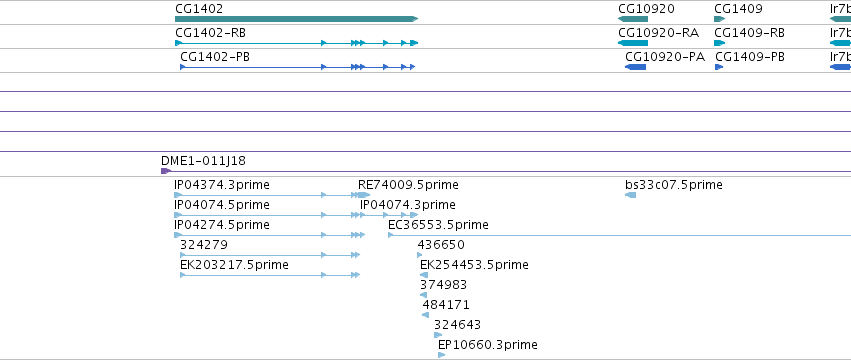Select the CG1402-PB protein track
851x360 pixels.
click(297, 67)
